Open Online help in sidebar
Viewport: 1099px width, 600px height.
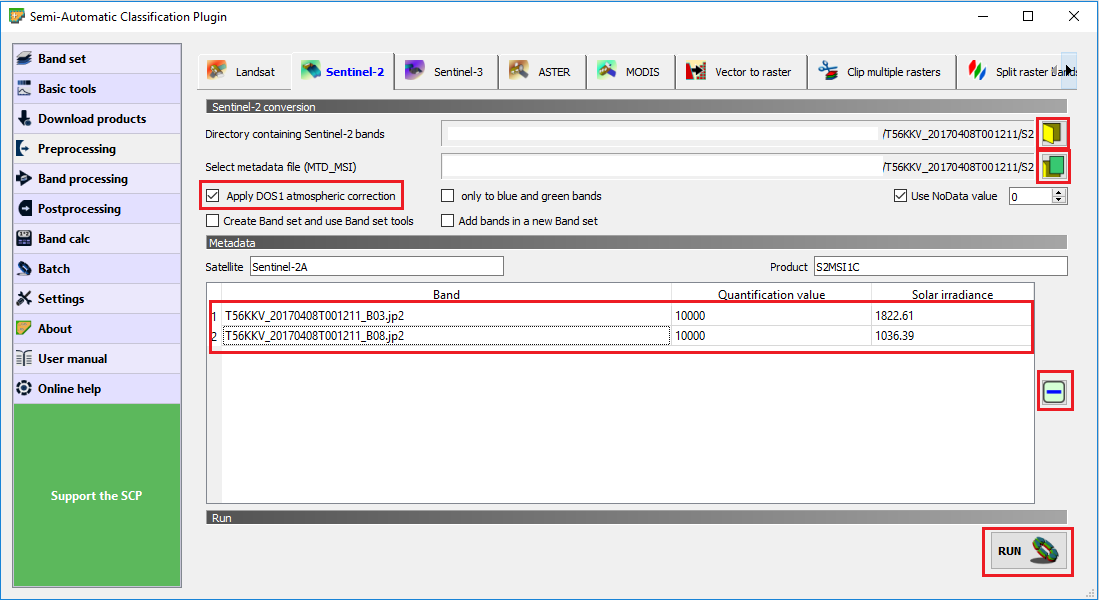(x=97, y=389)
